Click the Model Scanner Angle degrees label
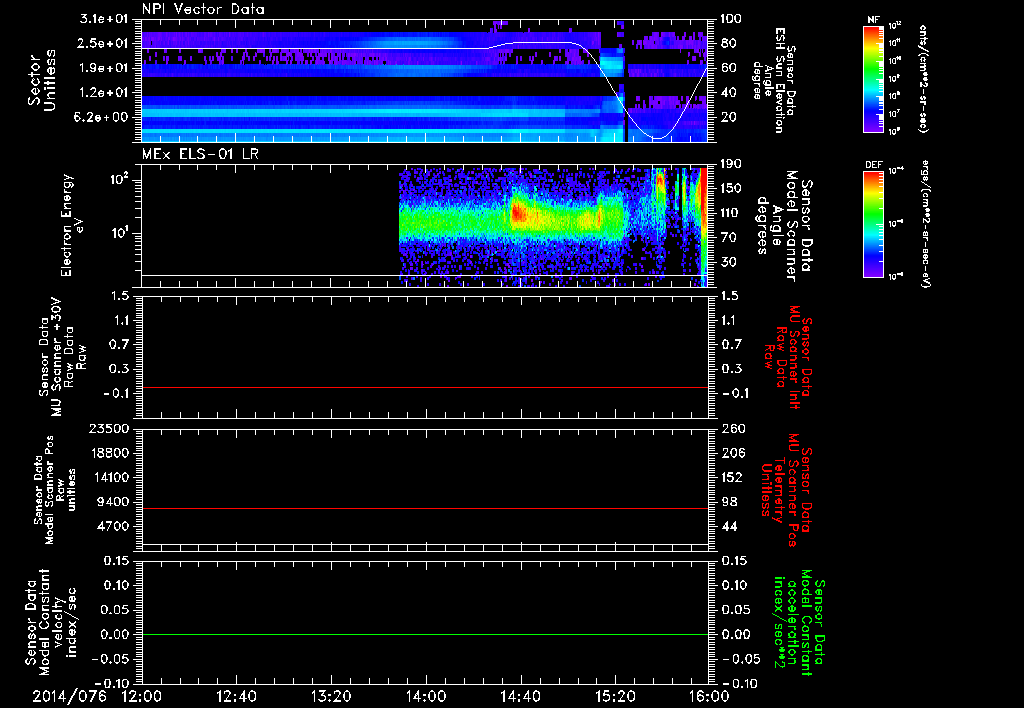Image resolution: width=1024 pixels, height=708 pixels. (x=784, y=225)
